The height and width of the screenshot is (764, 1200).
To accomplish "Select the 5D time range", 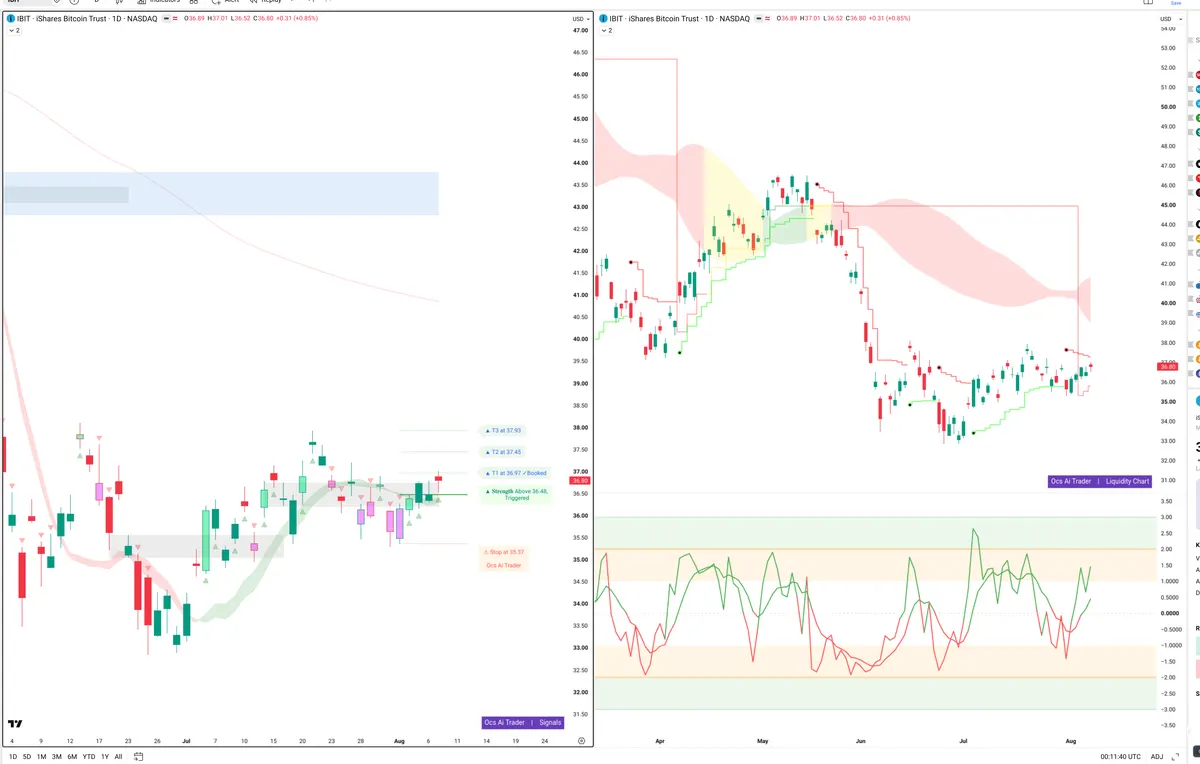I will coord(27,757).
